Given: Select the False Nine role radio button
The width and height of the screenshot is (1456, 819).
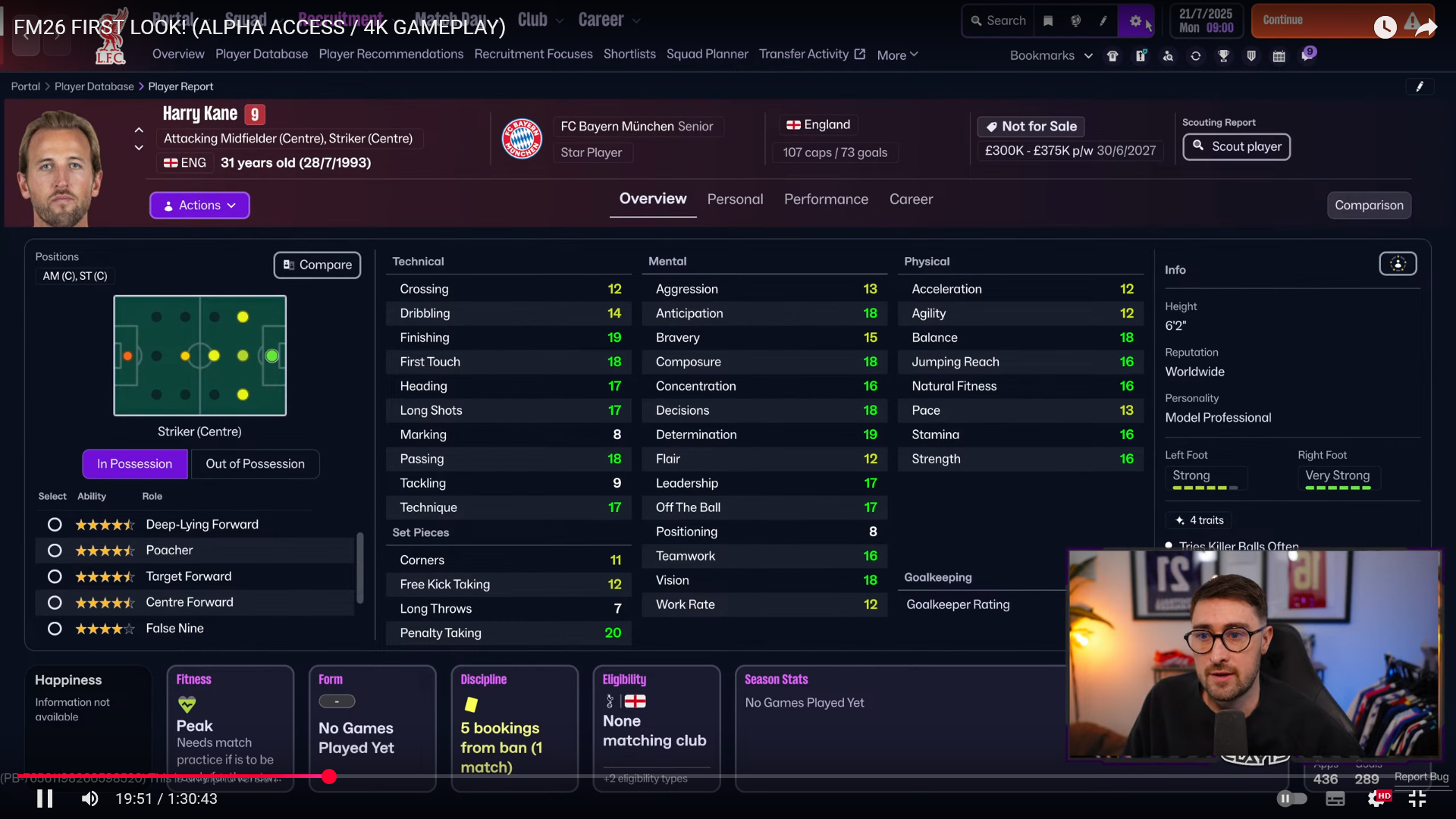Looking at the screenshot, I should tap(55, 629).
